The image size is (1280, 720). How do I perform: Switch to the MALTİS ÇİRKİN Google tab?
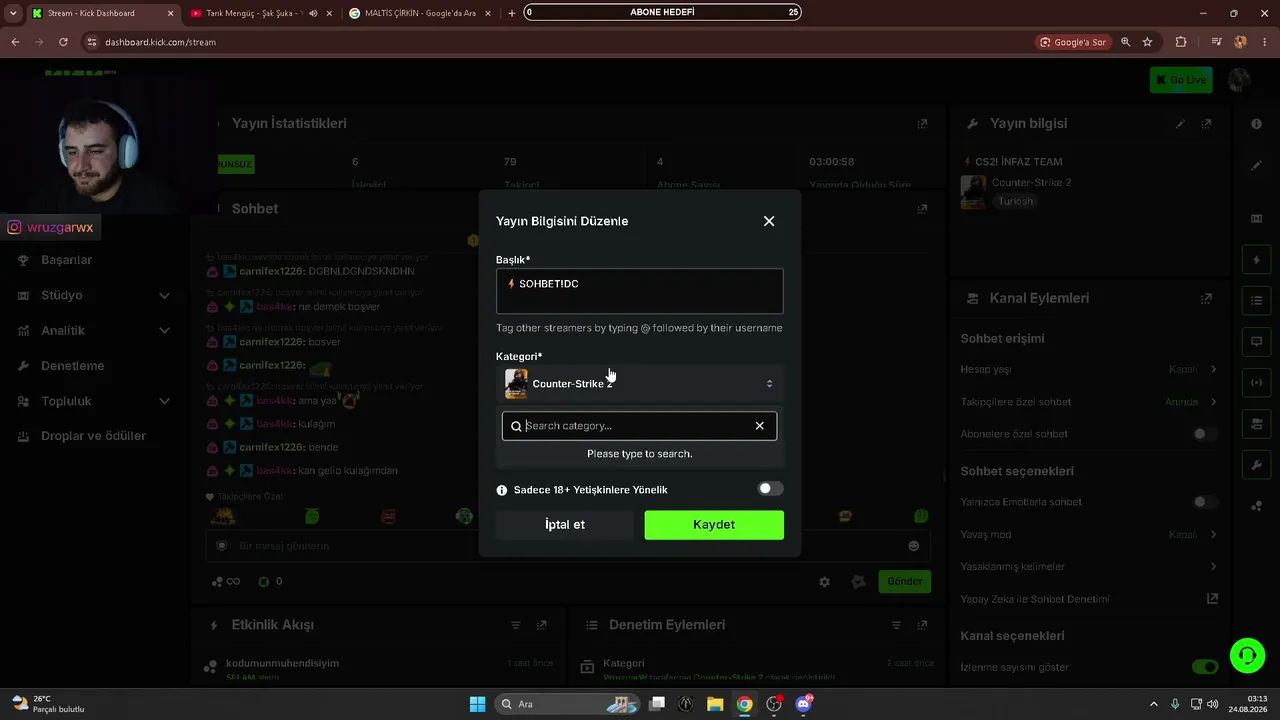tap(420, 13)
